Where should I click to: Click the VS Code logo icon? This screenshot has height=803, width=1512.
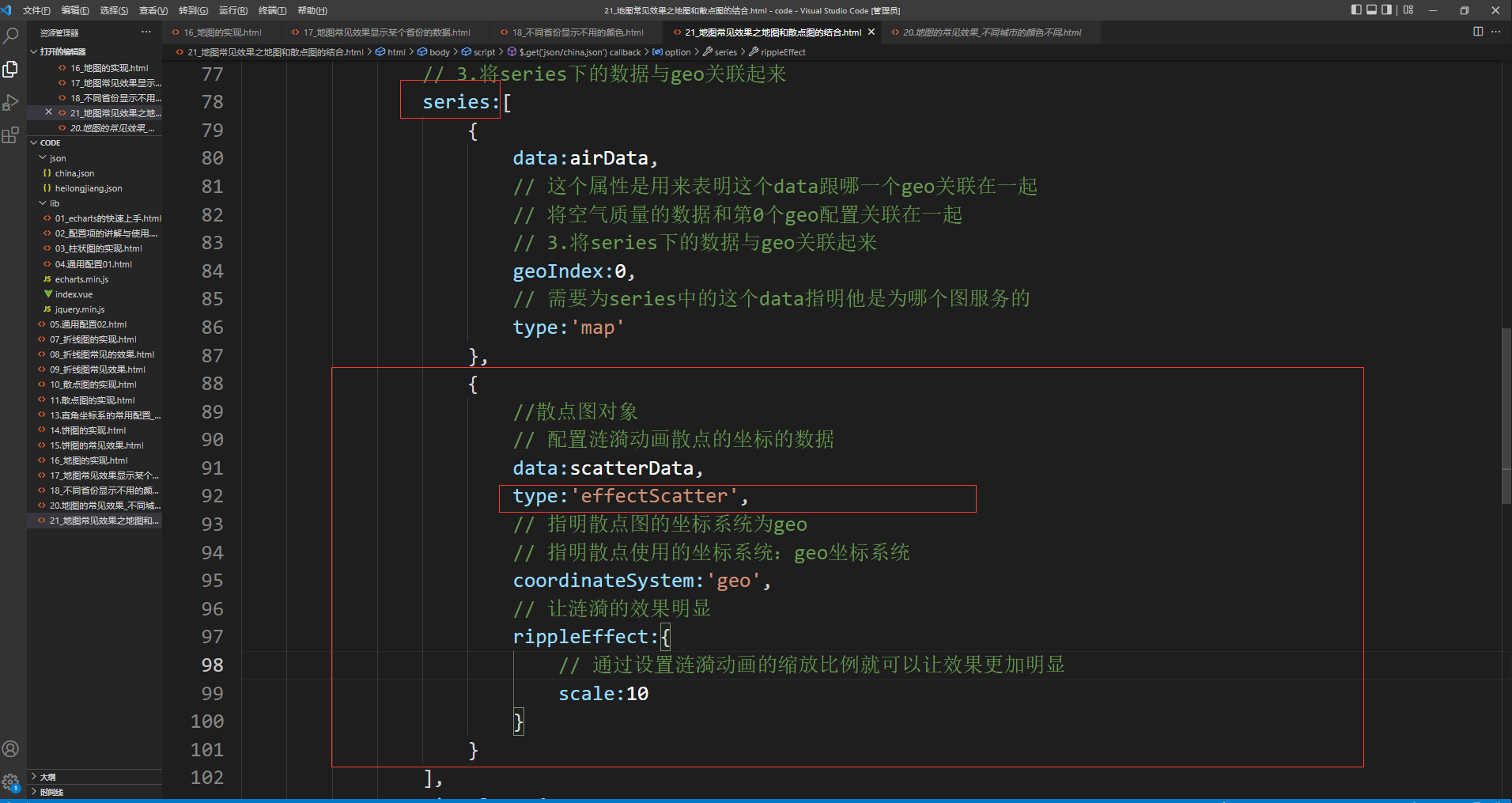[x=7, y=10]
